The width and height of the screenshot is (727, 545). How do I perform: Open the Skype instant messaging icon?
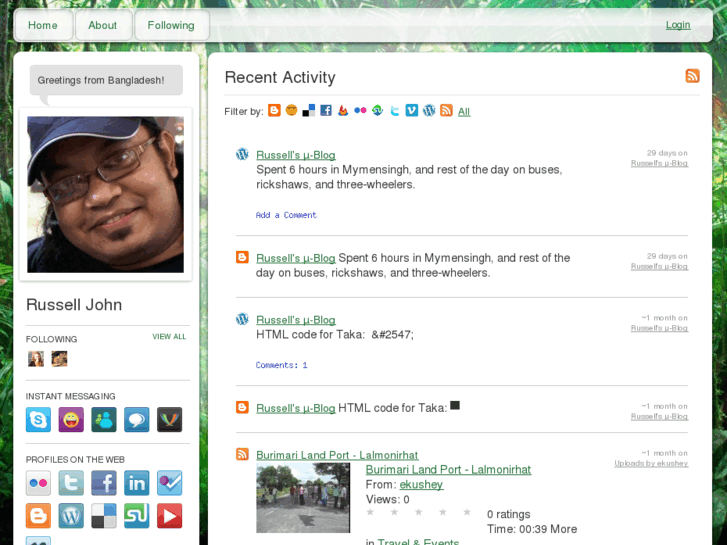click(x=38, y=420)
